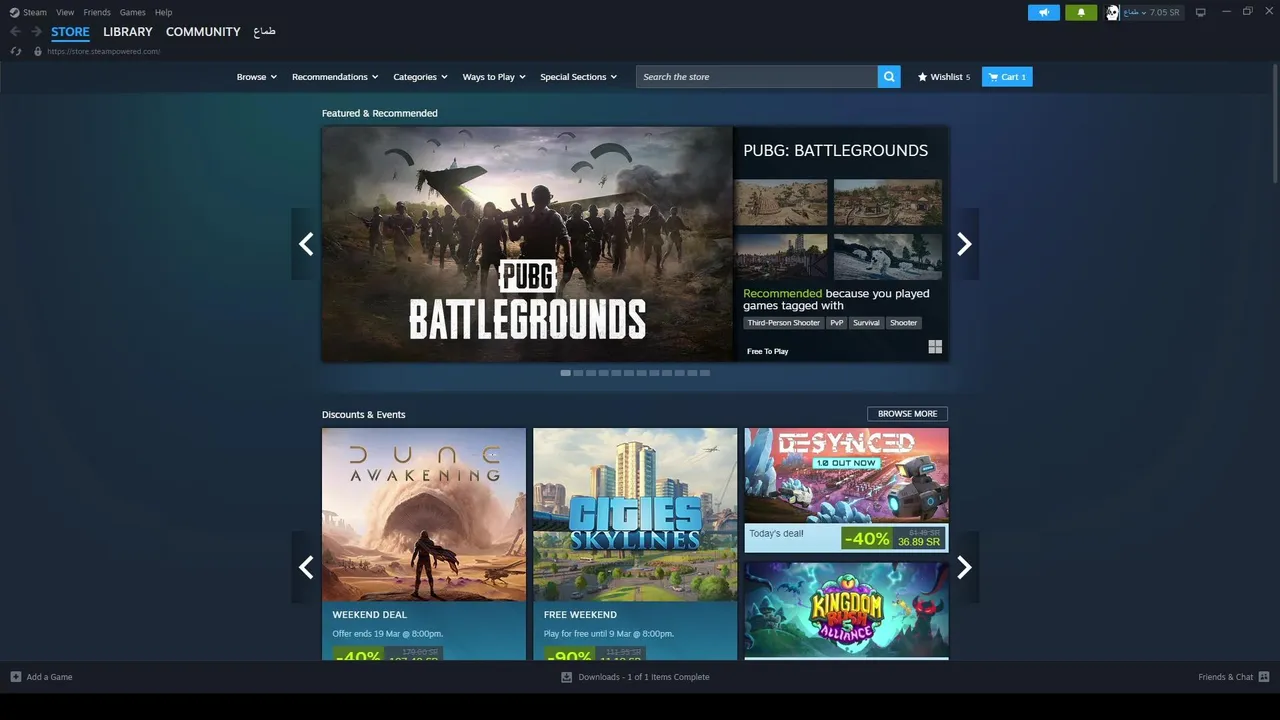Open the Special Sections dropdown
The image size is (1280, 720).
point(579,77)
